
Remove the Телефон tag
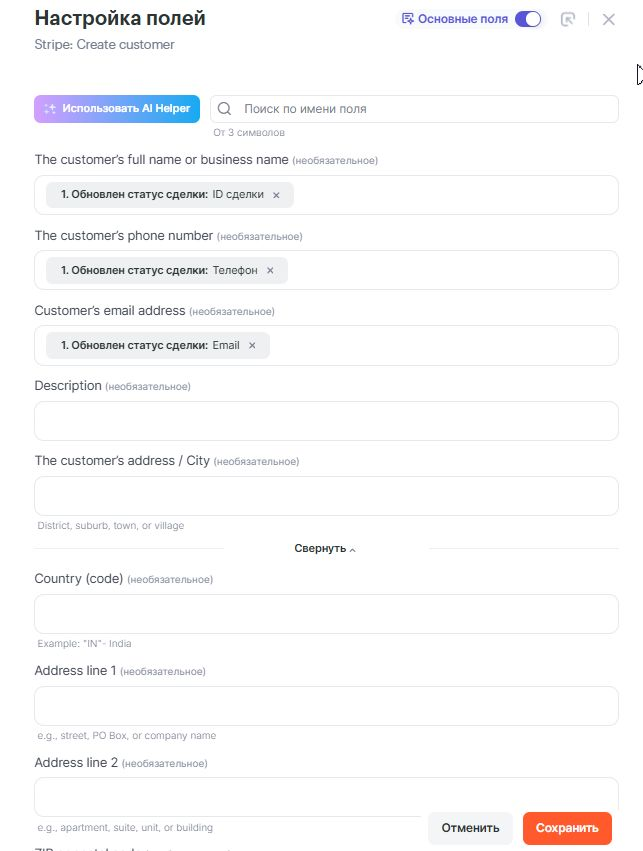[270, 270]
